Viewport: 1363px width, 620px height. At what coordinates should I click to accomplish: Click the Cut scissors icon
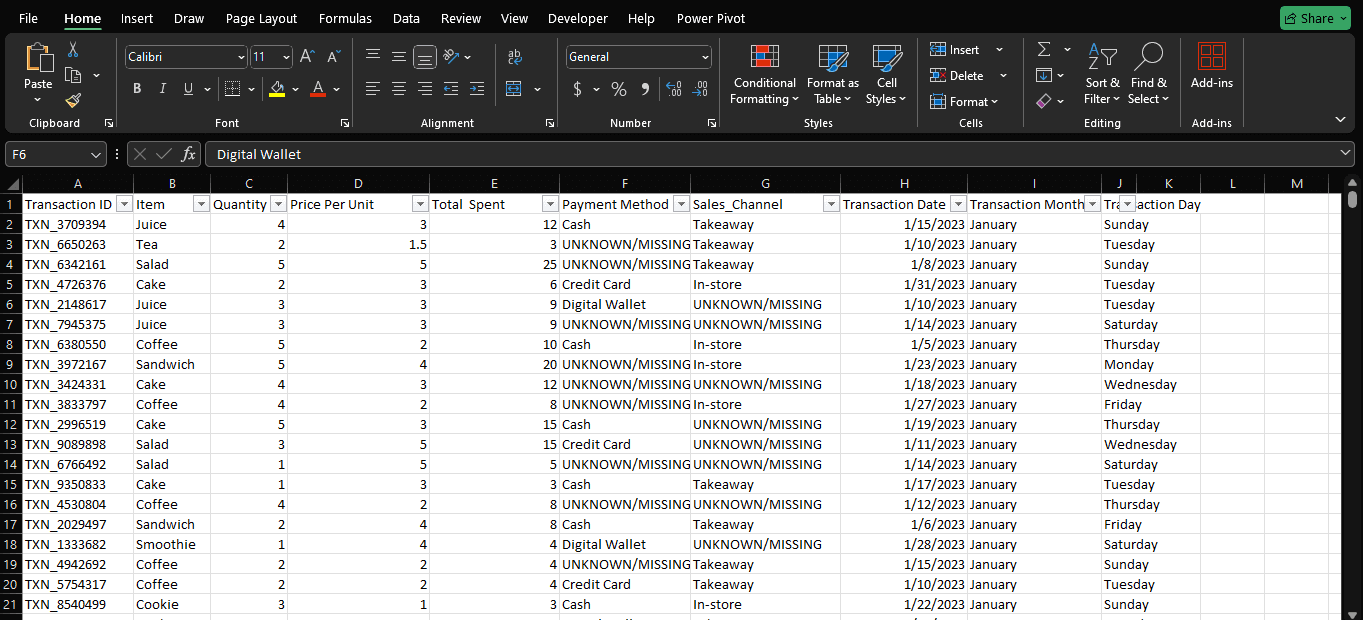73,49
